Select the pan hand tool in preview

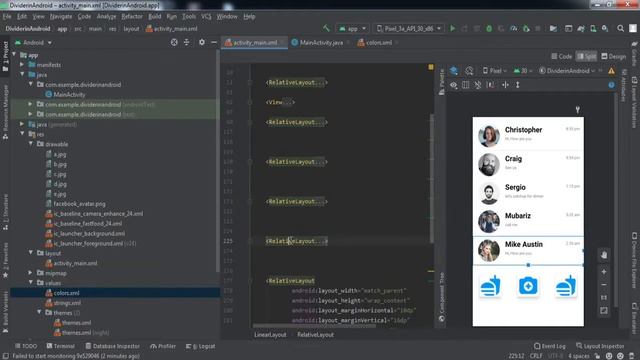point(604,255)
